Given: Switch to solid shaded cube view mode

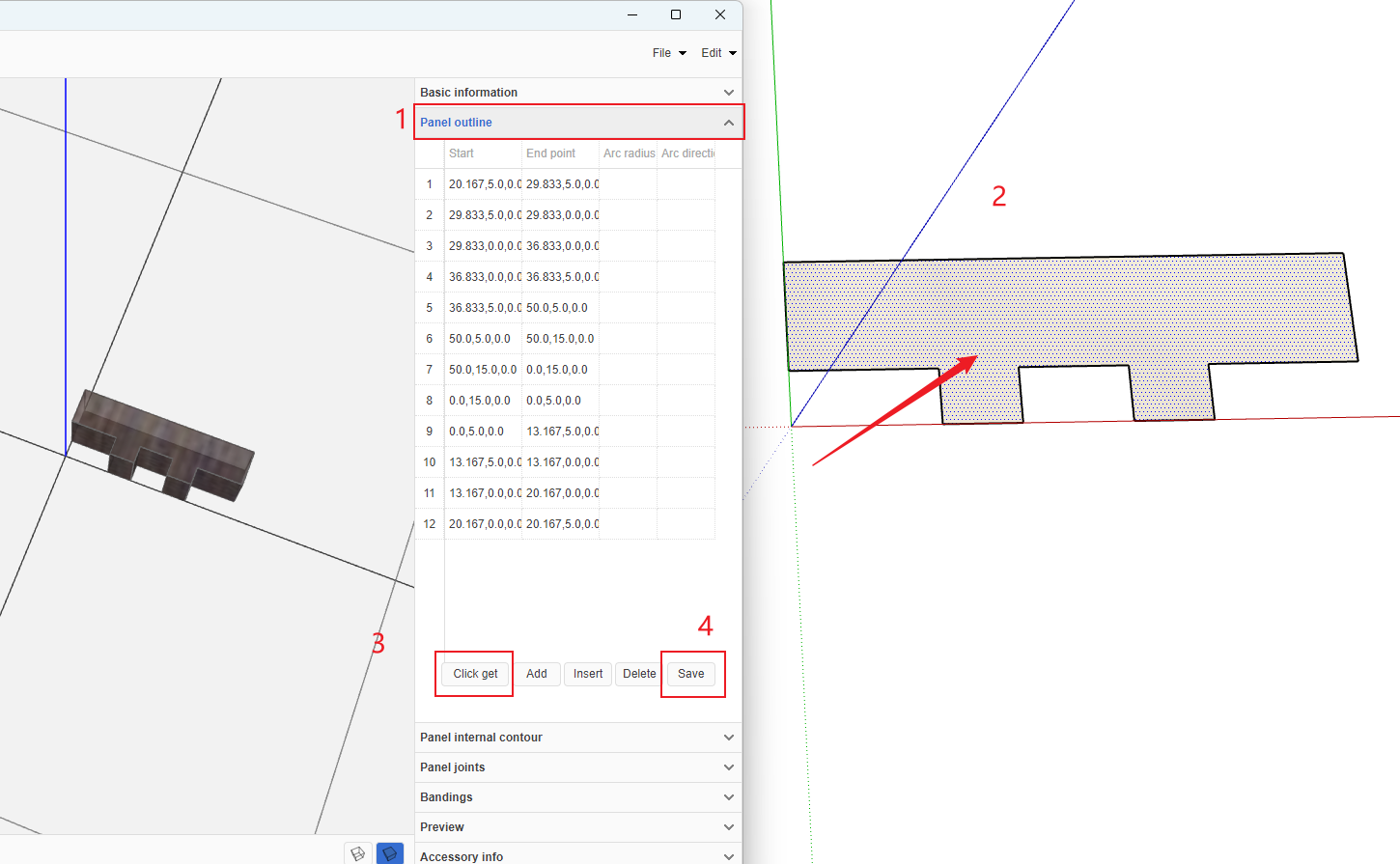Looking at the screenshot, I should pyautogui.click(x=390, y=853).
